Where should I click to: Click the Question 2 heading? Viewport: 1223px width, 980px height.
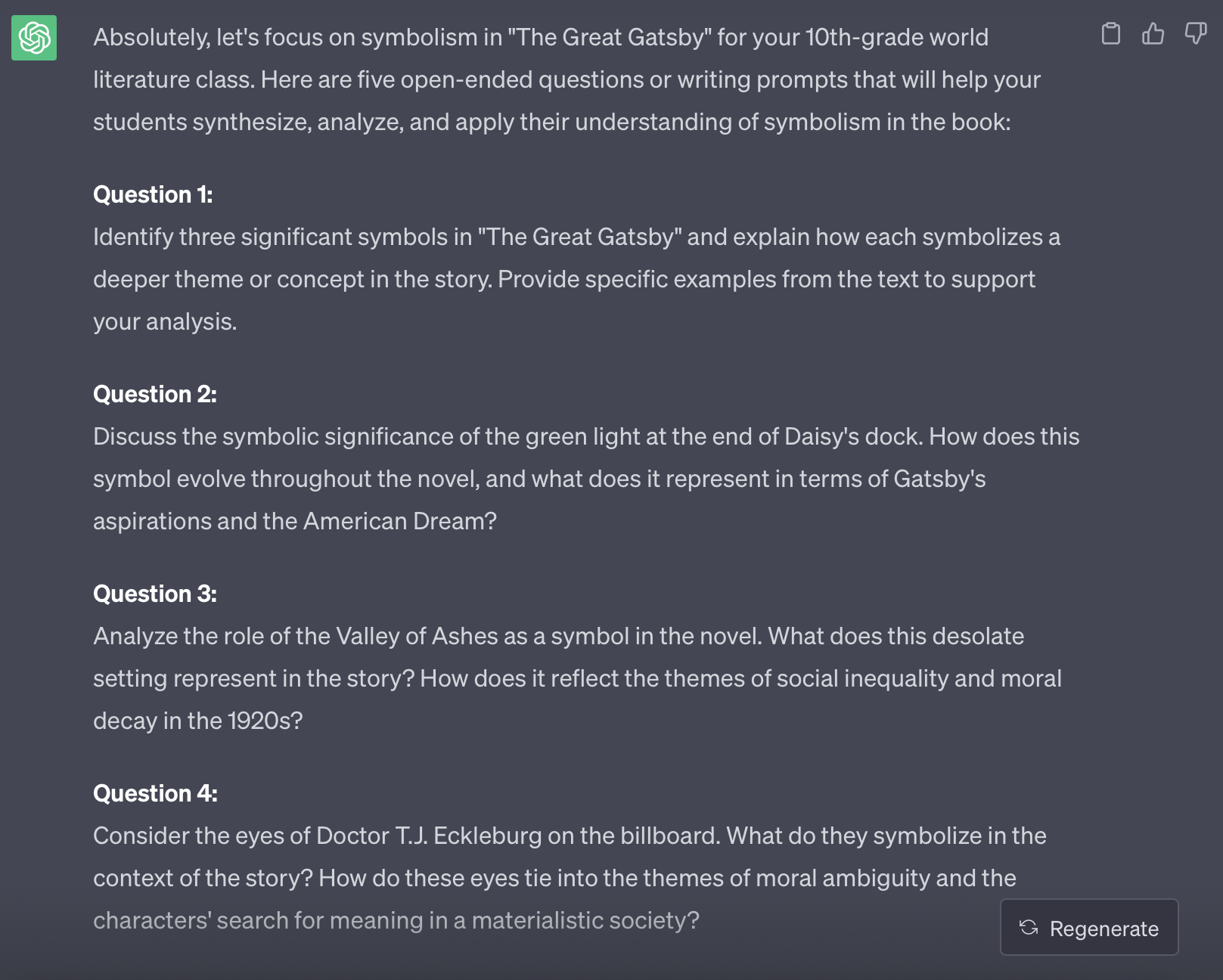click(154, 394)
